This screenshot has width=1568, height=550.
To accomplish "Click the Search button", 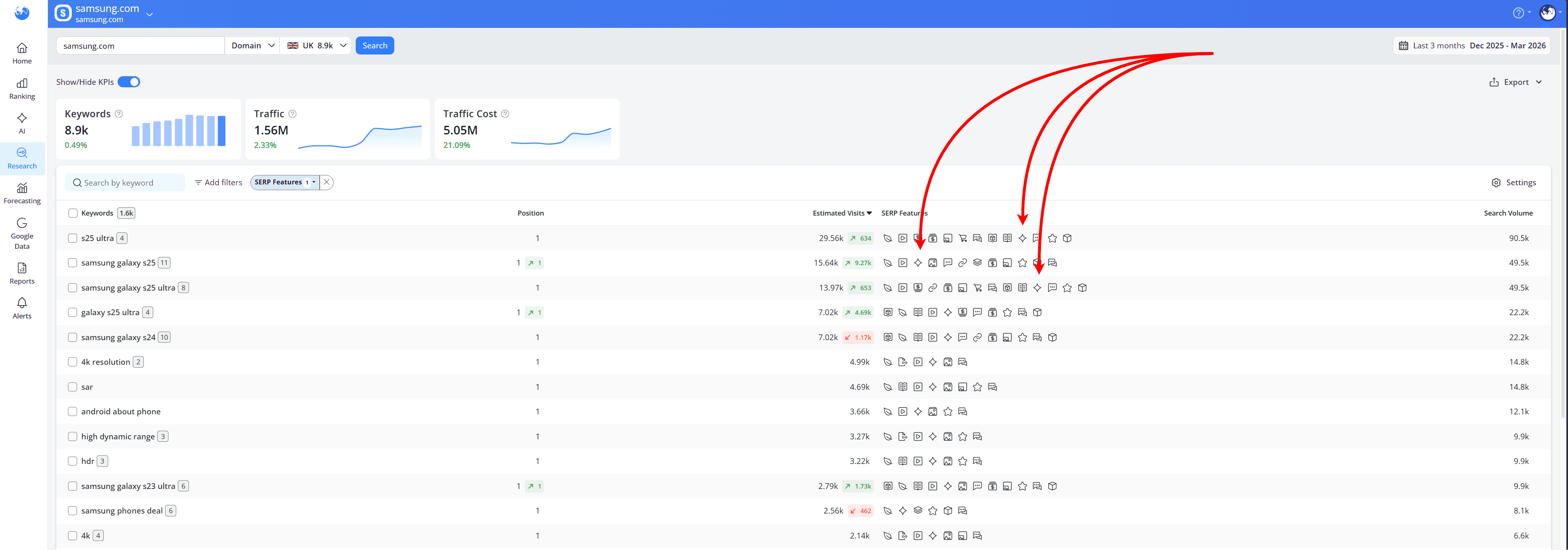I will click(374, 45).
